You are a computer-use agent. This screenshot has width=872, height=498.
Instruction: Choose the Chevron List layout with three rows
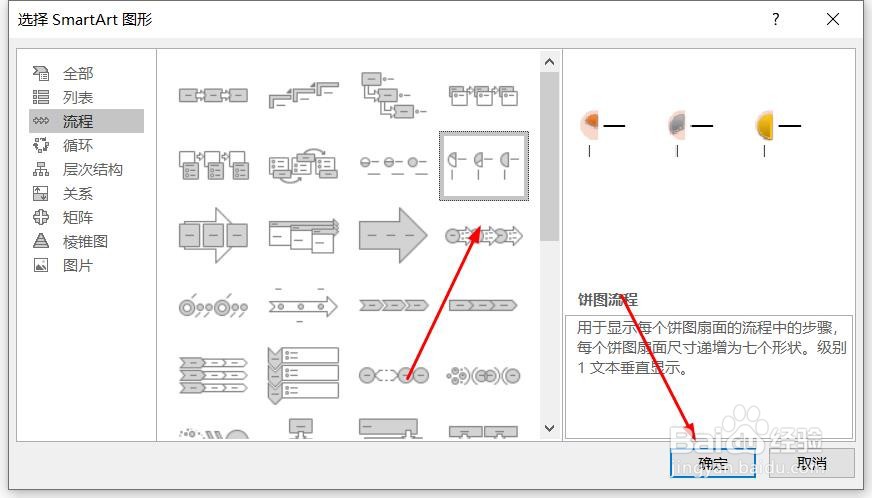214,376
